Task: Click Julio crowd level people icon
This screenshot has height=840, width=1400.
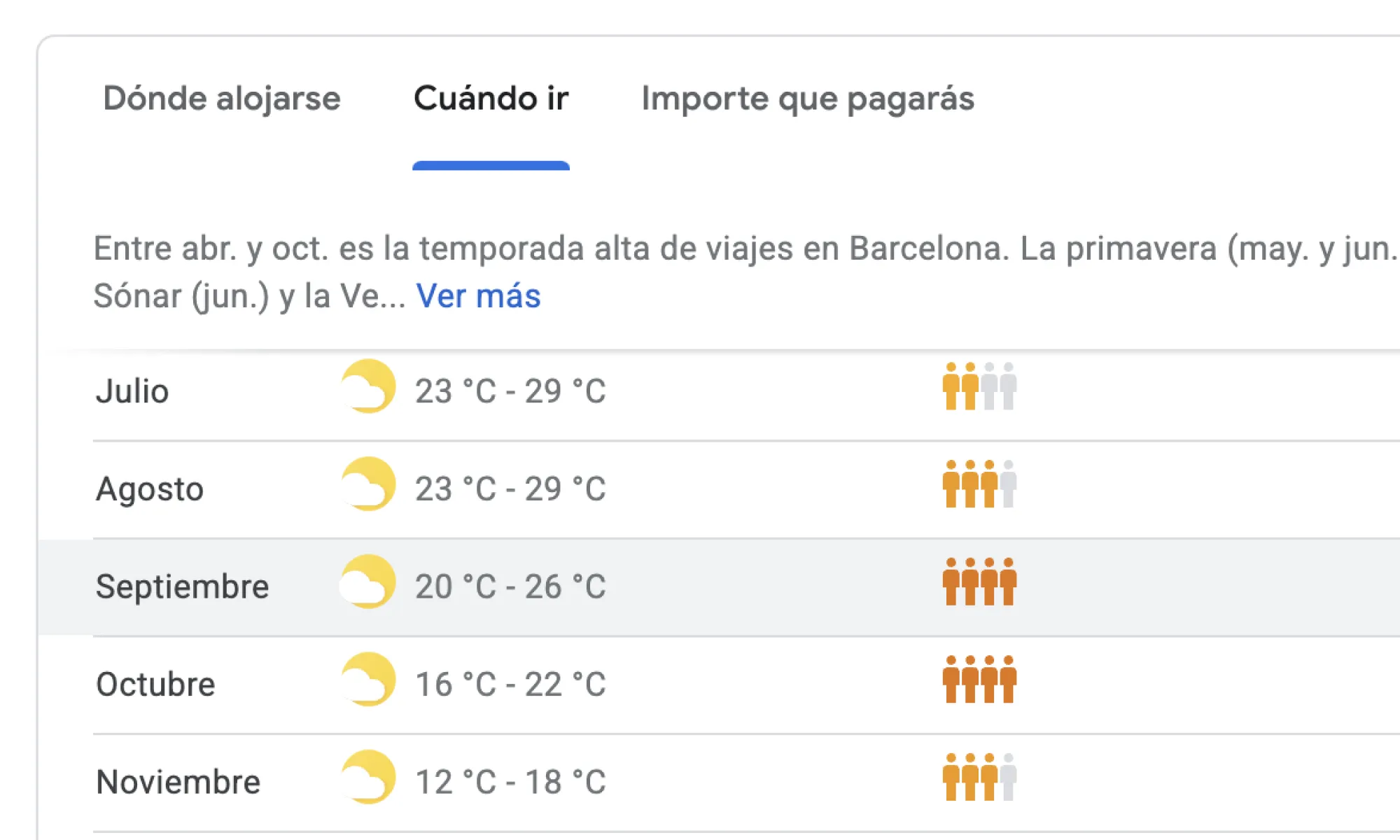Action: 979,386
